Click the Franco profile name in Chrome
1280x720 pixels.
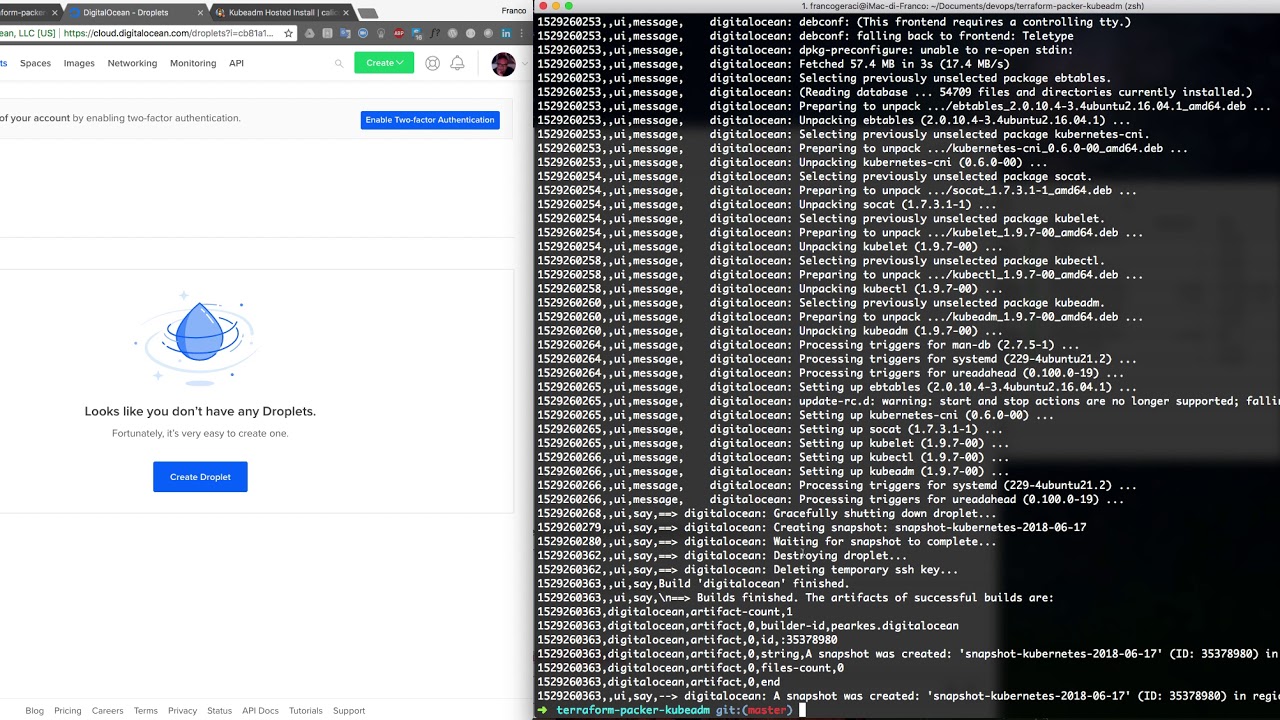point(513,11)
